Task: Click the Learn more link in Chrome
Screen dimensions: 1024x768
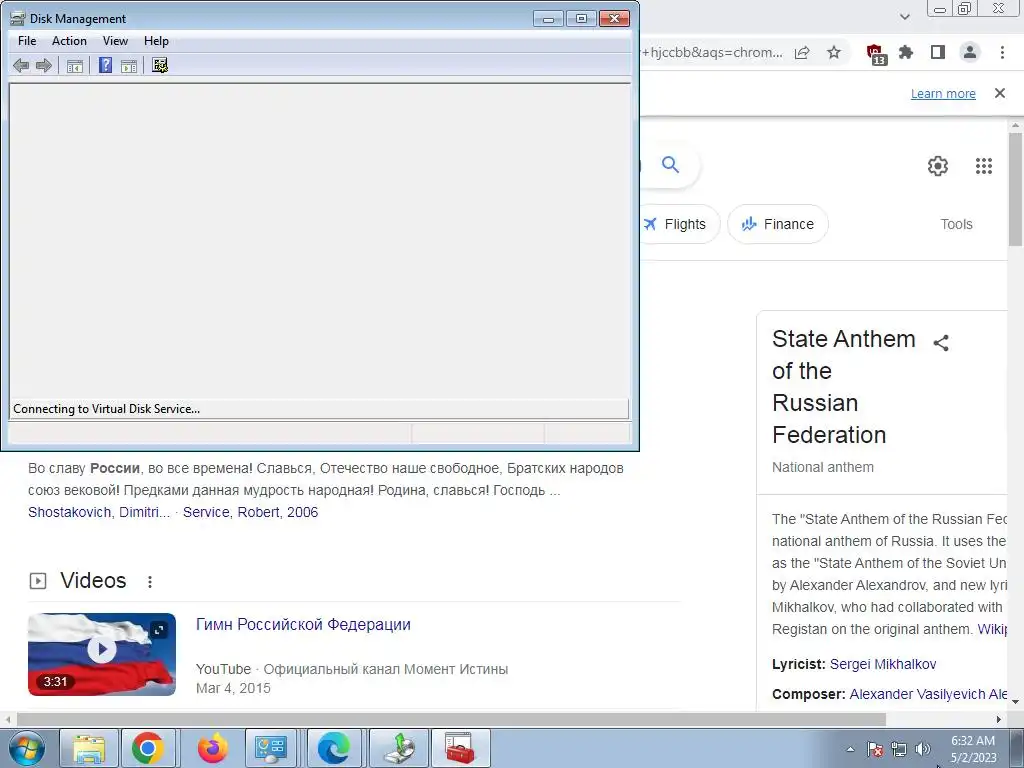Action: tap(943, 93)
